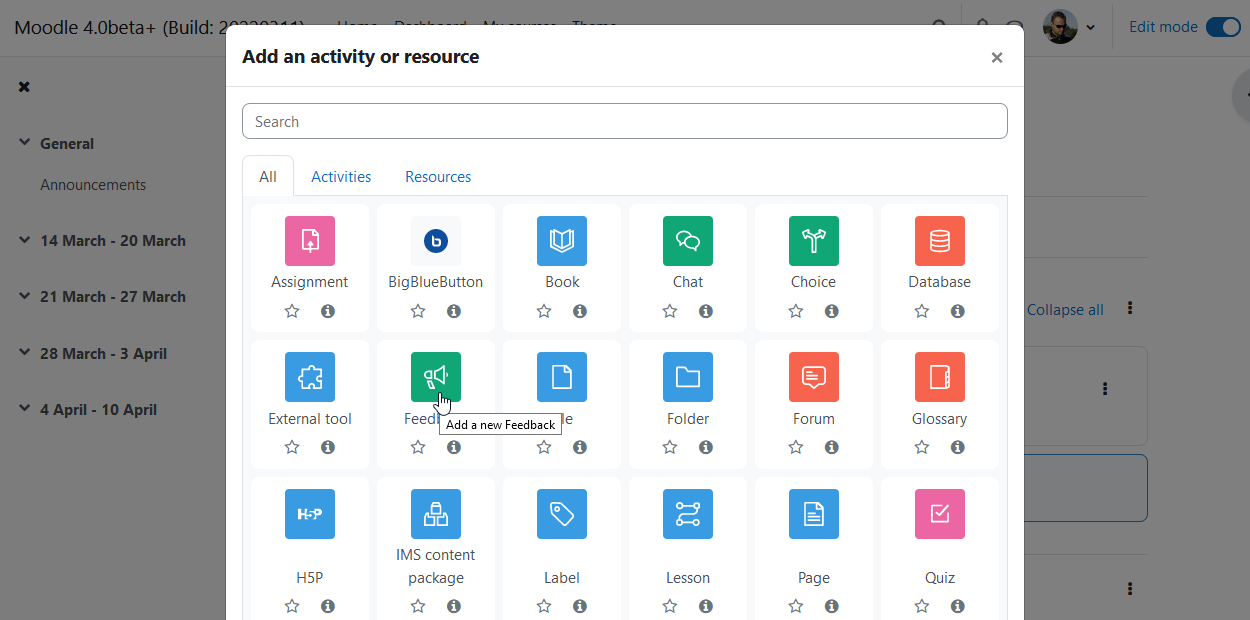Show info for Database activity

click(958, 311)
